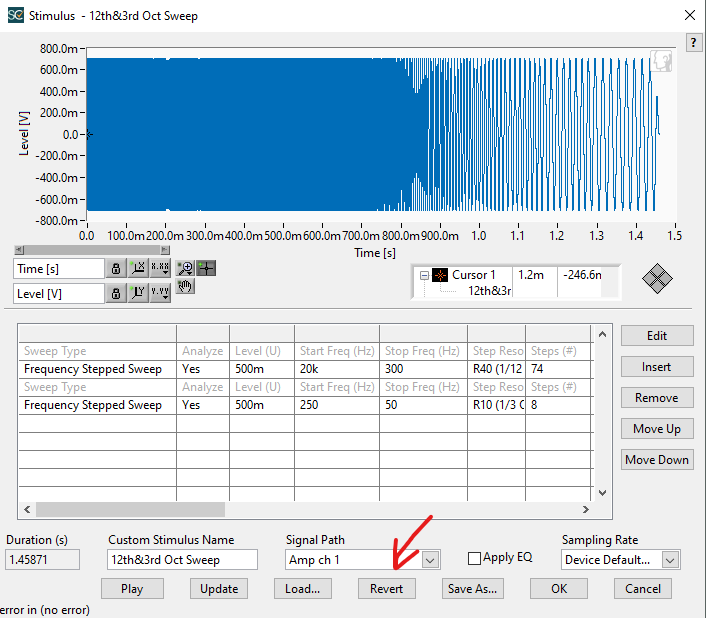Collapse the Cursor 1 tree entry

tap(424, 275)
